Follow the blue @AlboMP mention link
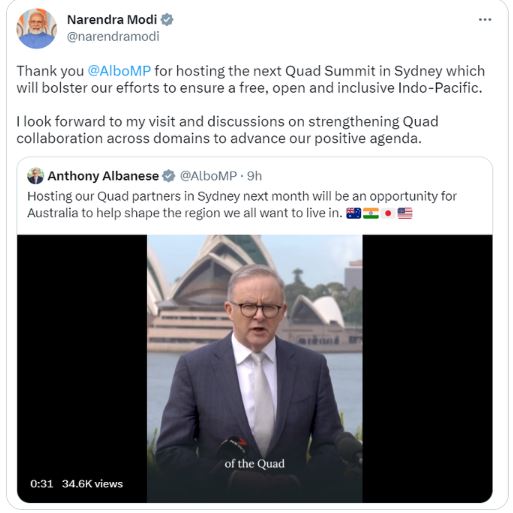 point(119,71)
